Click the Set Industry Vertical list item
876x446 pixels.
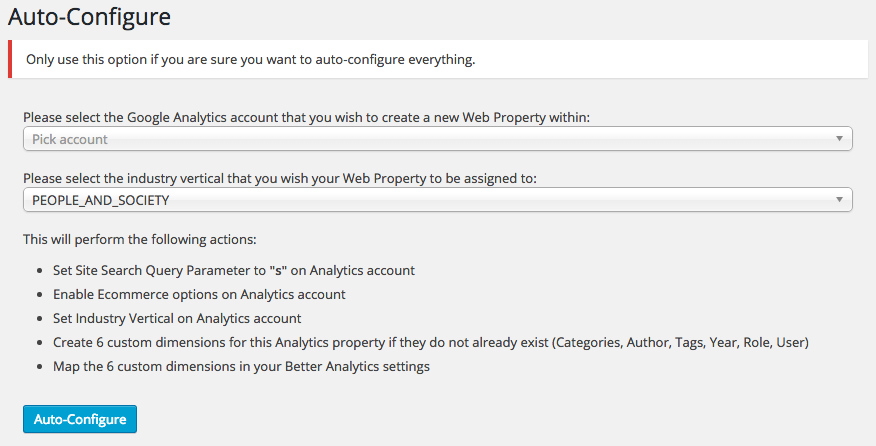(177, 318)
